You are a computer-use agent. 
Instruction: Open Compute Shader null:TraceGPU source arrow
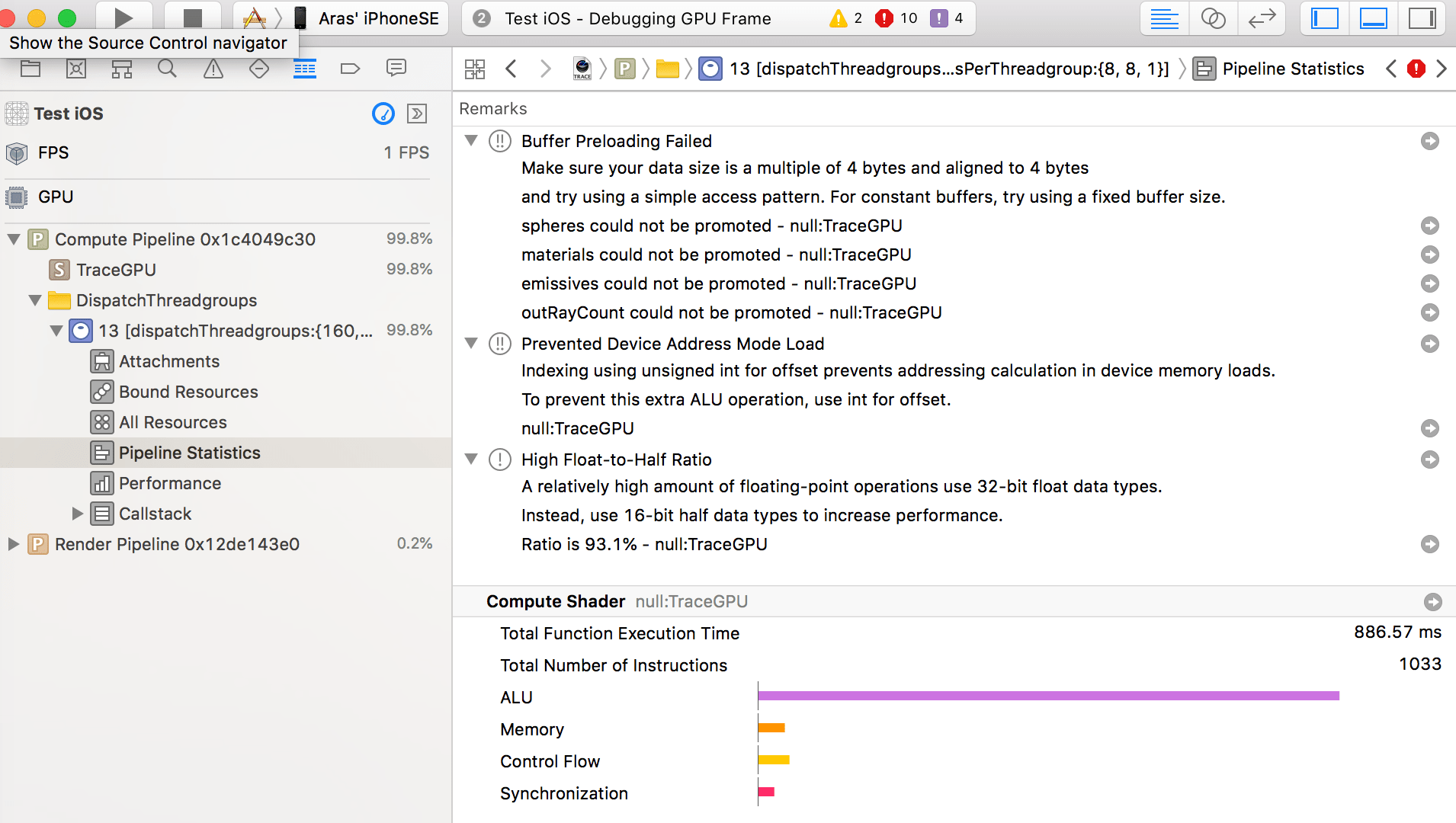pyautogui.click(x=1433, y=602)
